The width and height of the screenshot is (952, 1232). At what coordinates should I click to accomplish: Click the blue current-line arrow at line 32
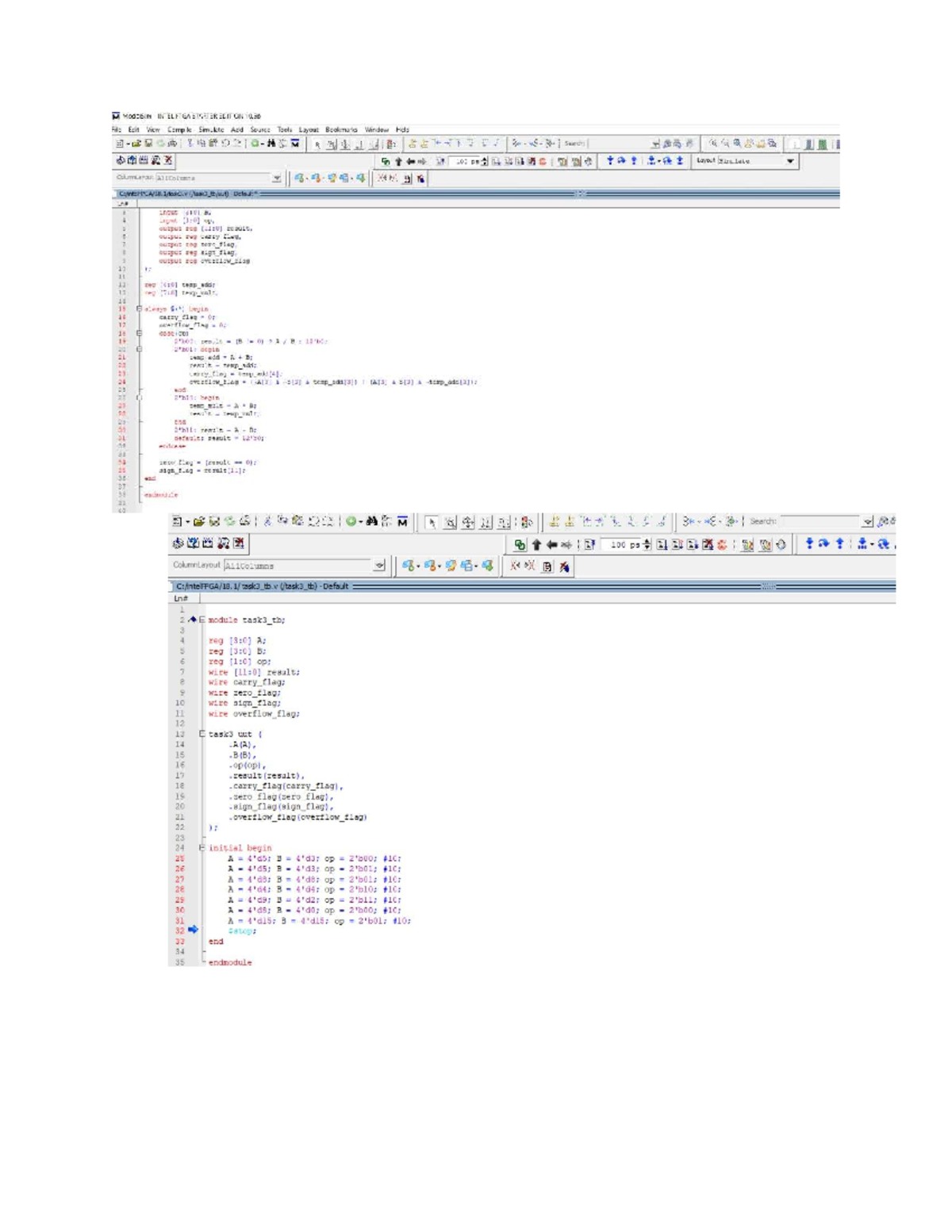(193, 930)
